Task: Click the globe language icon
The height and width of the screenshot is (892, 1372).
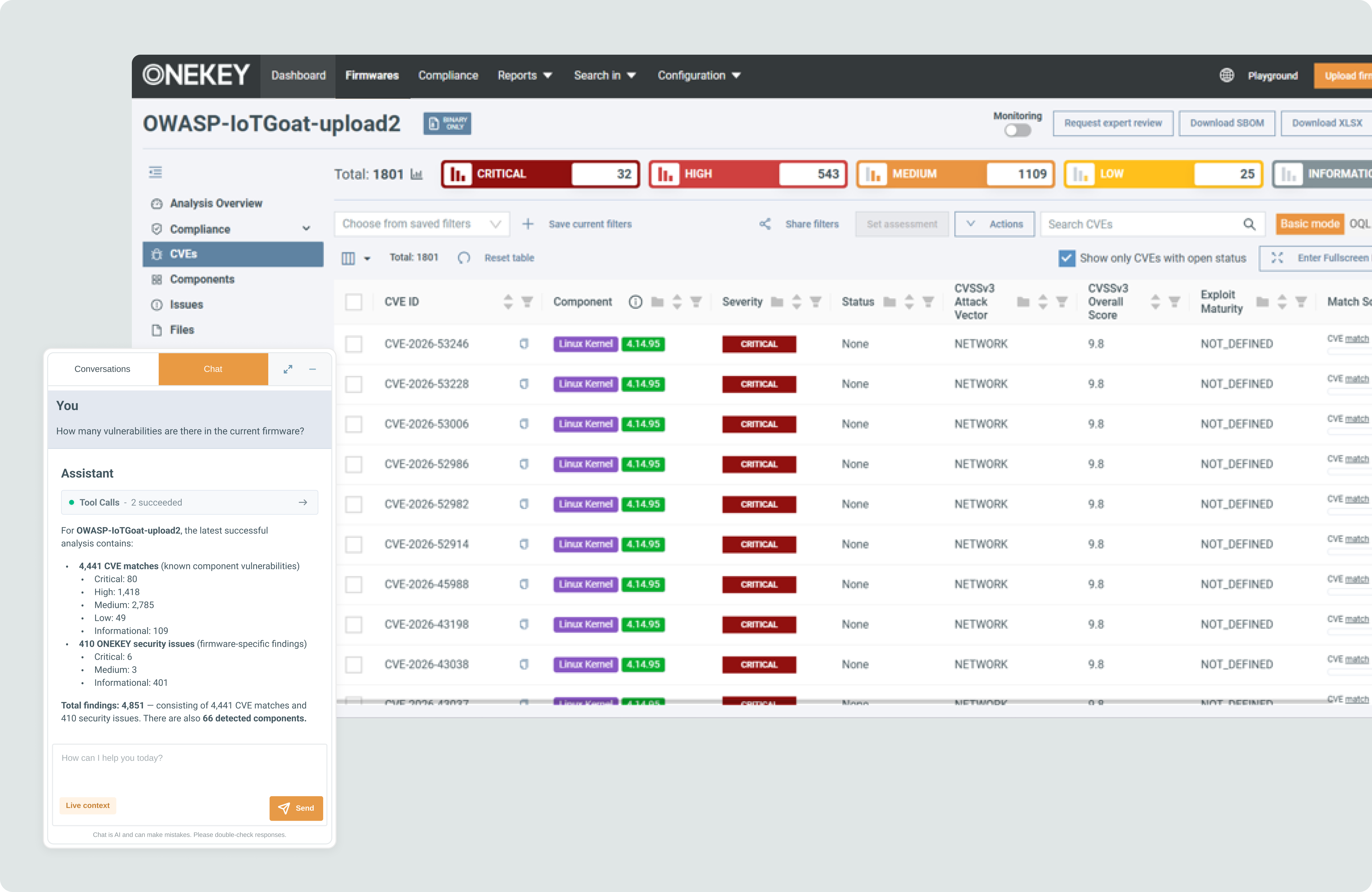Action: [x=1227, y=76]
